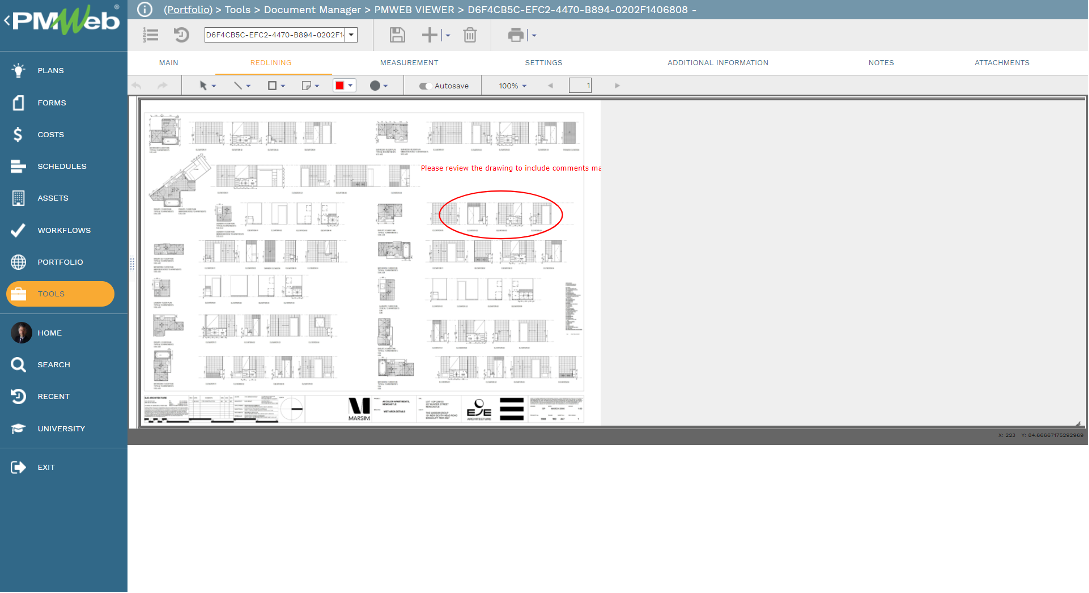The image size is (1089, 593).
Task: Click the history icon in toolbar
Action: (x=181, y=35)
